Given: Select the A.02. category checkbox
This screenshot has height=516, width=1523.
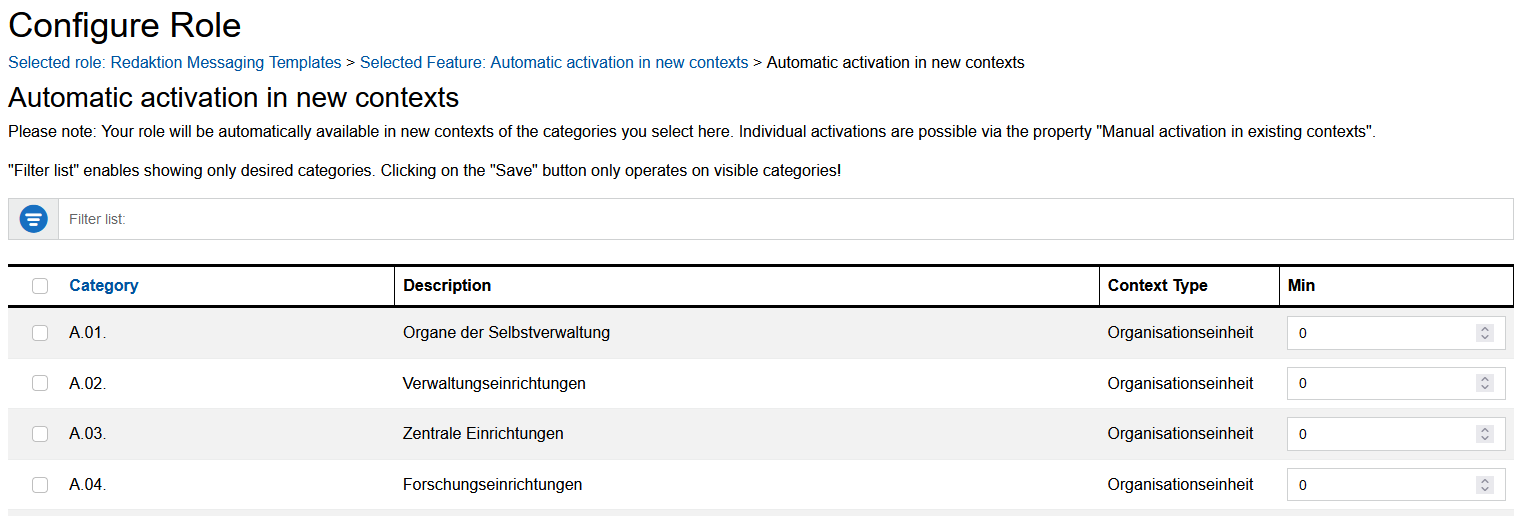Looking at the screenshot, I should (x=40, y=383).
